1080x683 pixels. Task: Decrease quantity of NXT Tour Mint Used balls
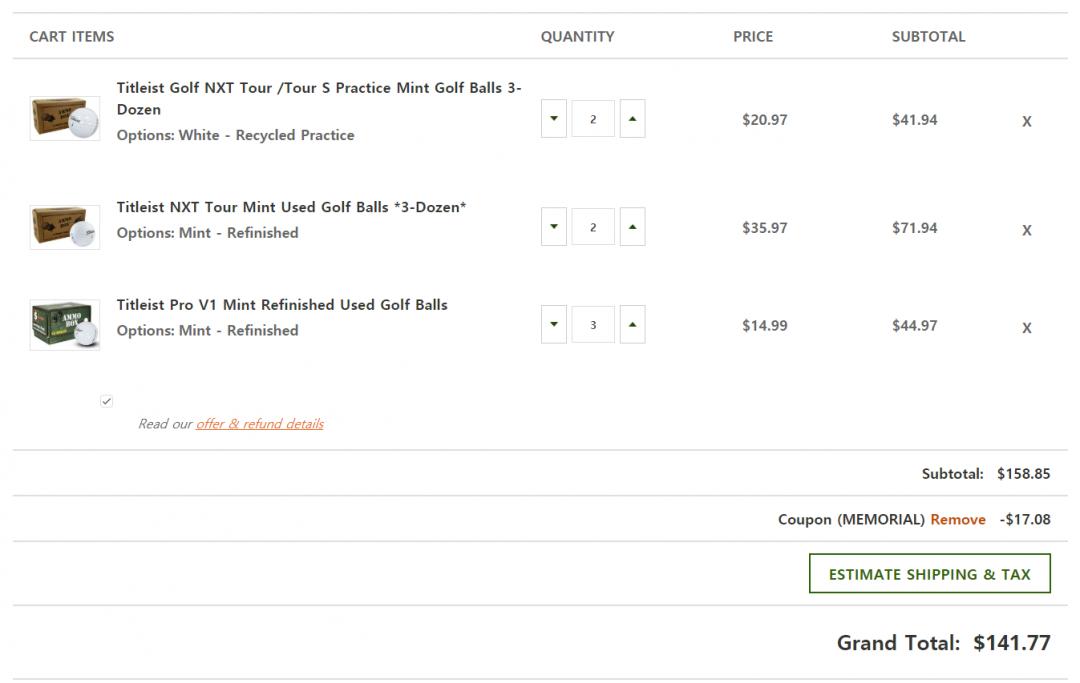[554, 227]
